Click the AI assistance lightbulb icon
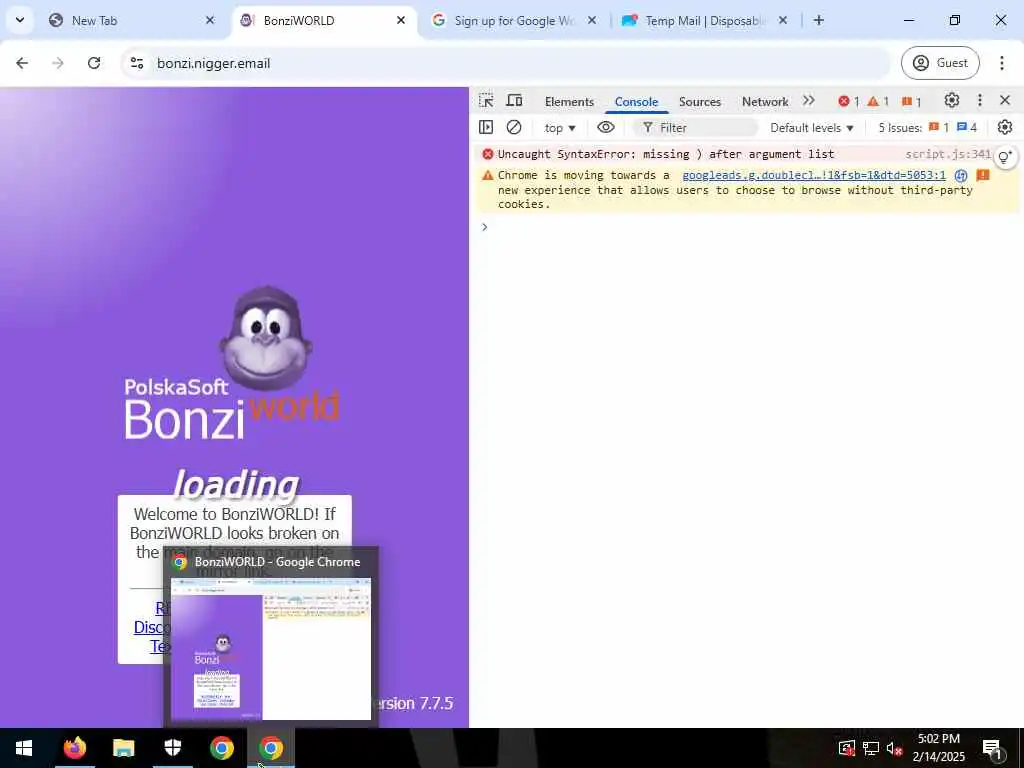1024x768 pixels. (x=1005, y=157)
